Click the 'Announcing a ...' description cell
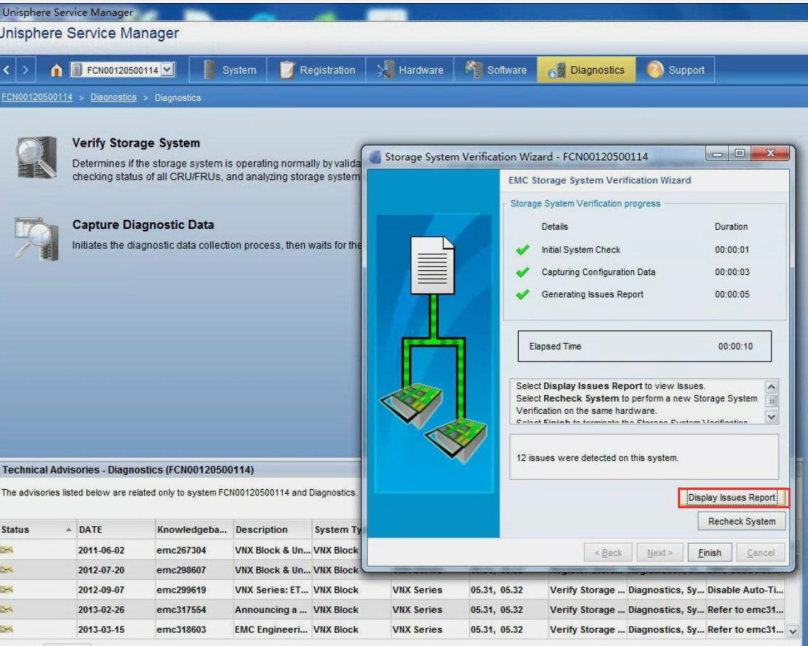Screen dimensions: 808x646 (272, 610)
